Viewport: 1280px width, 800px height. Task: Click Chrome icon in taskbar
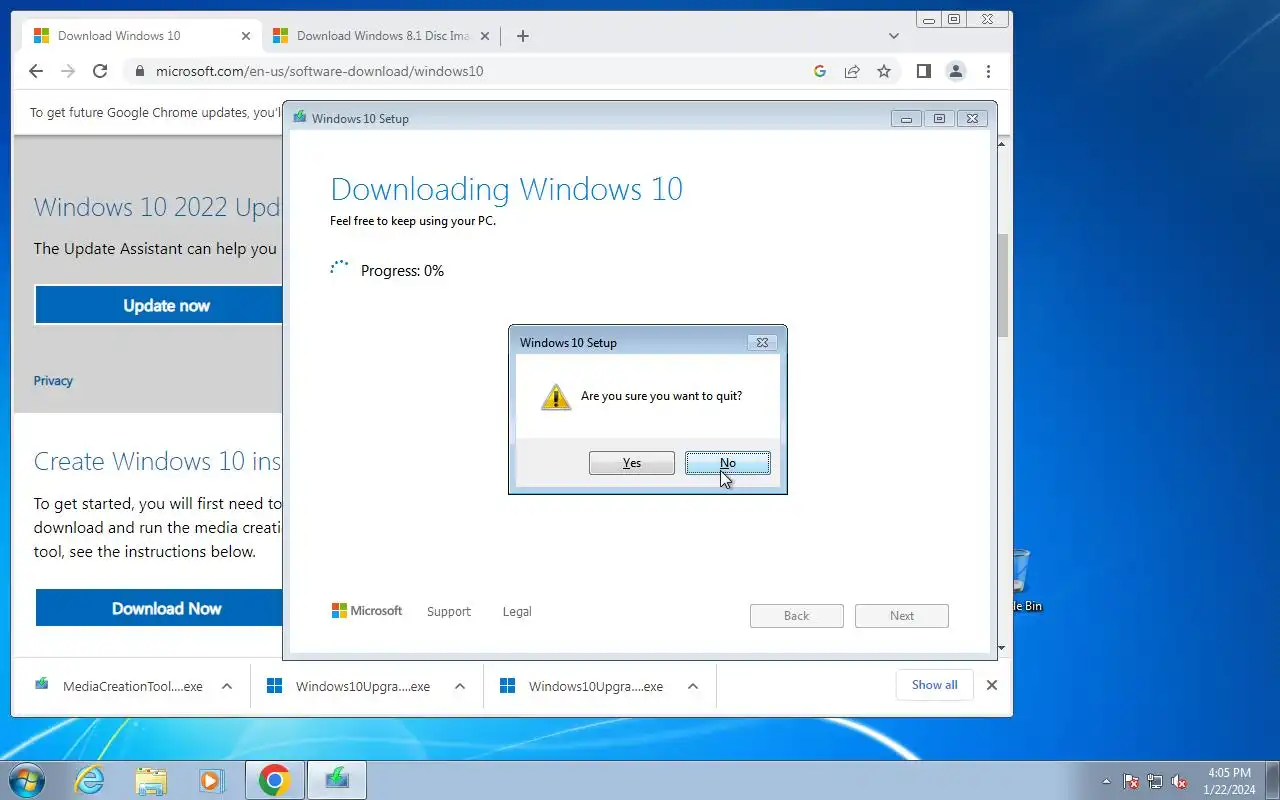275,780
